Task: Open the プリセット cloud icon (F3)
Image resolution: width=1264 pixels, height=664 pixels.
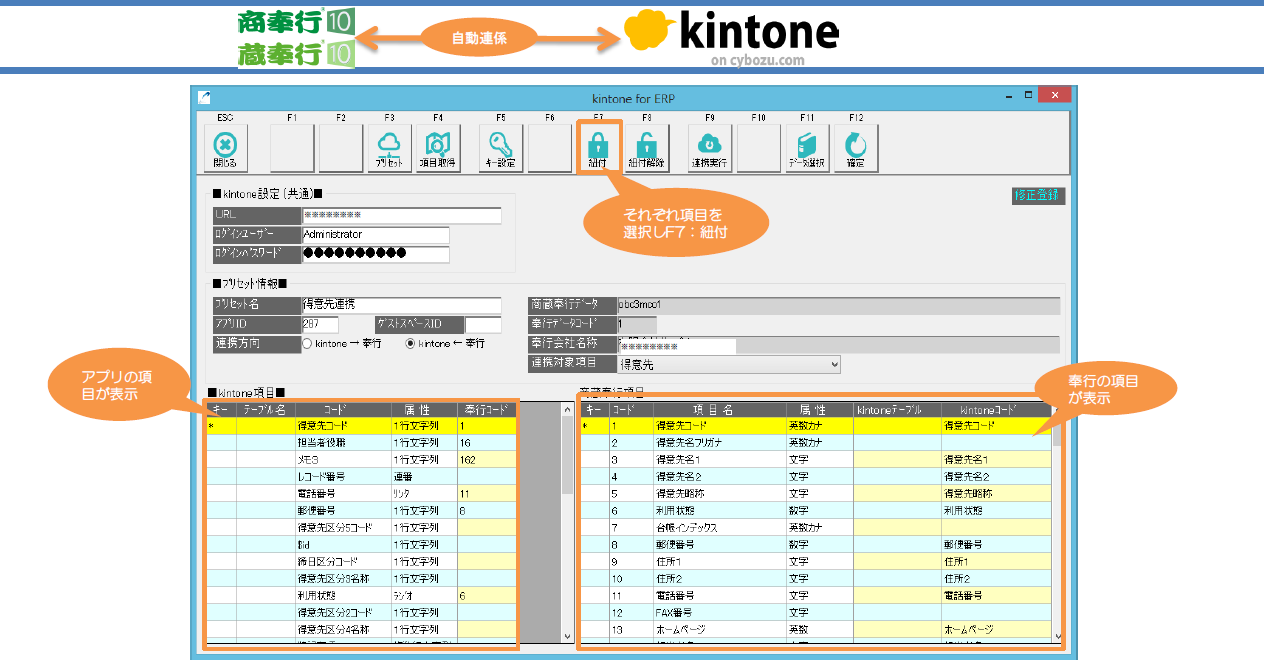Action: point(390,148)
